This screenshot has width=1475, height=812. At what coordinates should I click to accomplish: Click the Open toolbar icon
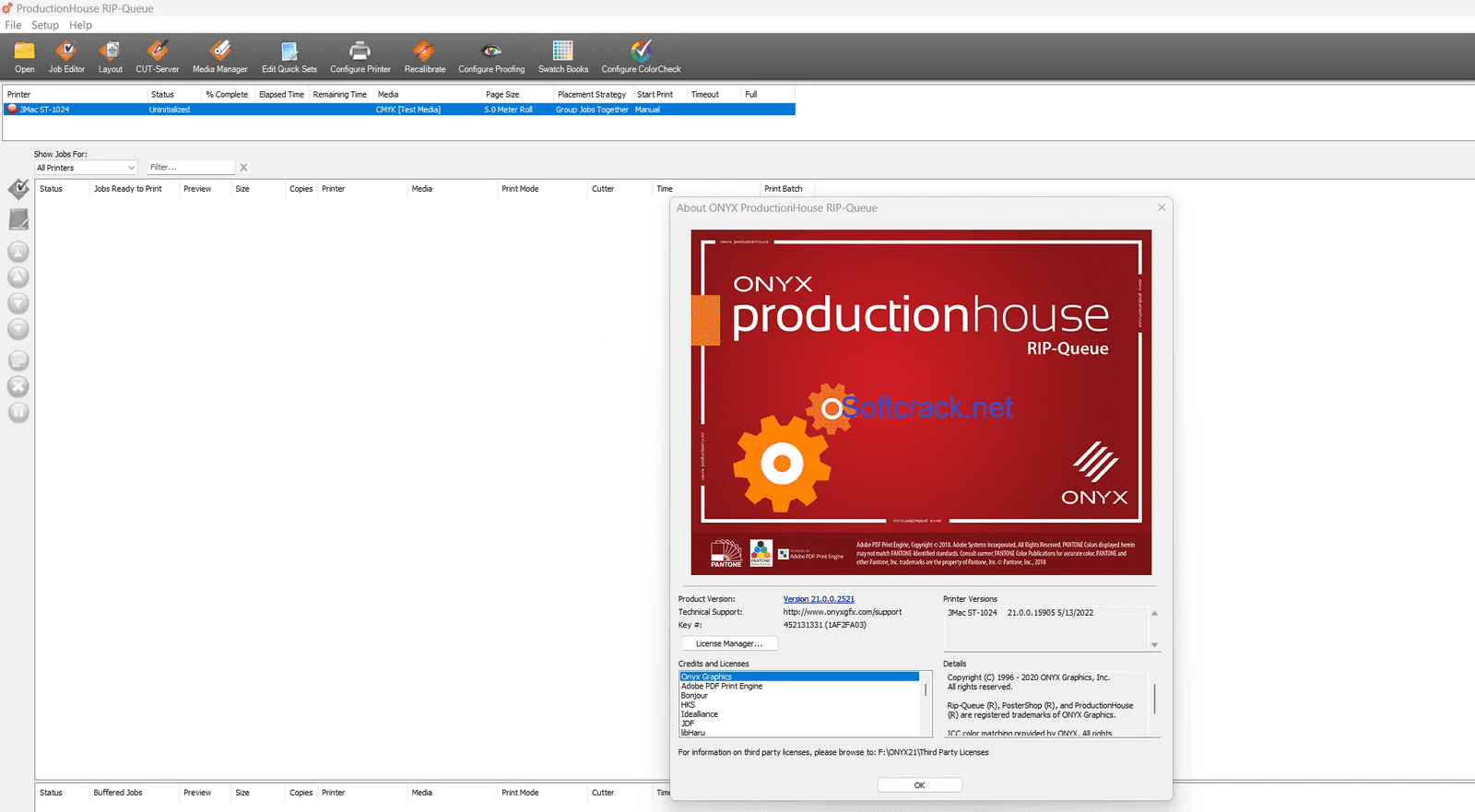25,56
